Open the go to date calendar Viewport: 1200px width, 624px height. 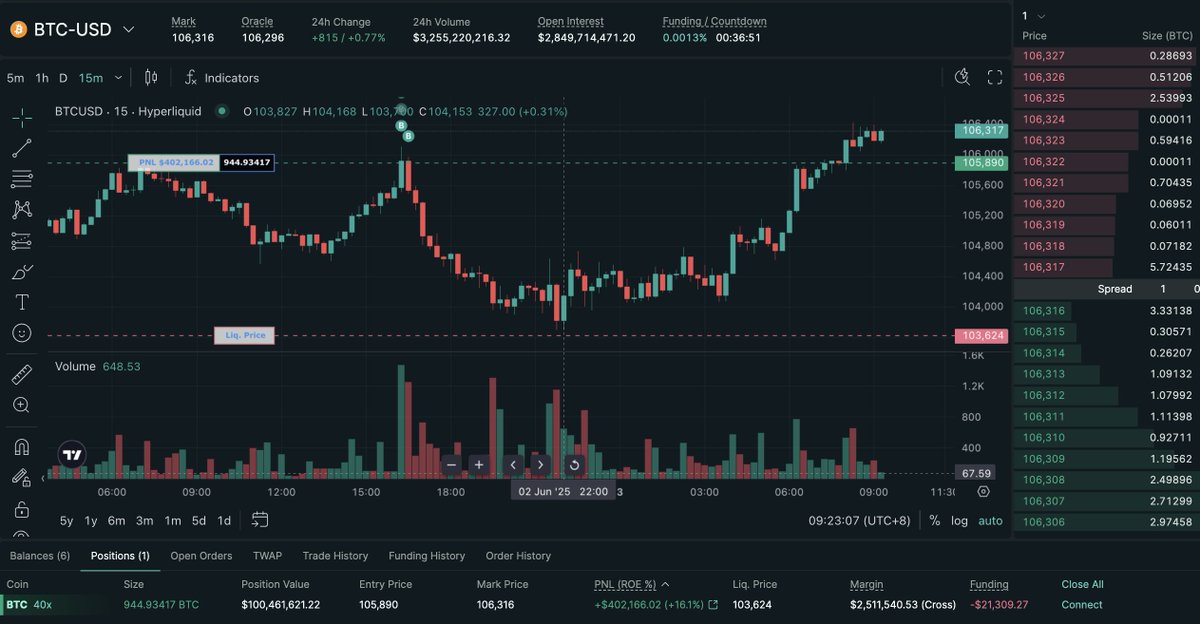[x=260, y=519]
